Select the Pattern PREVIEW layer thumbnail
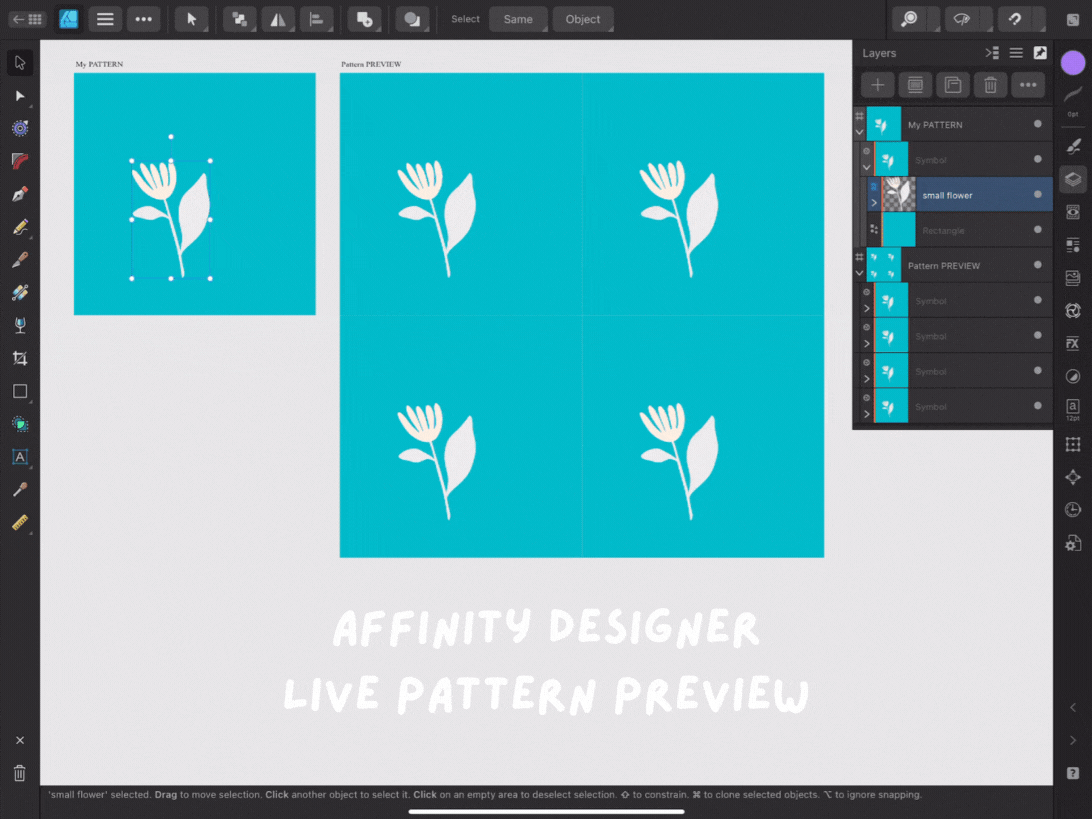Viewport: 1092px width, 819px height. click(883, 265)
